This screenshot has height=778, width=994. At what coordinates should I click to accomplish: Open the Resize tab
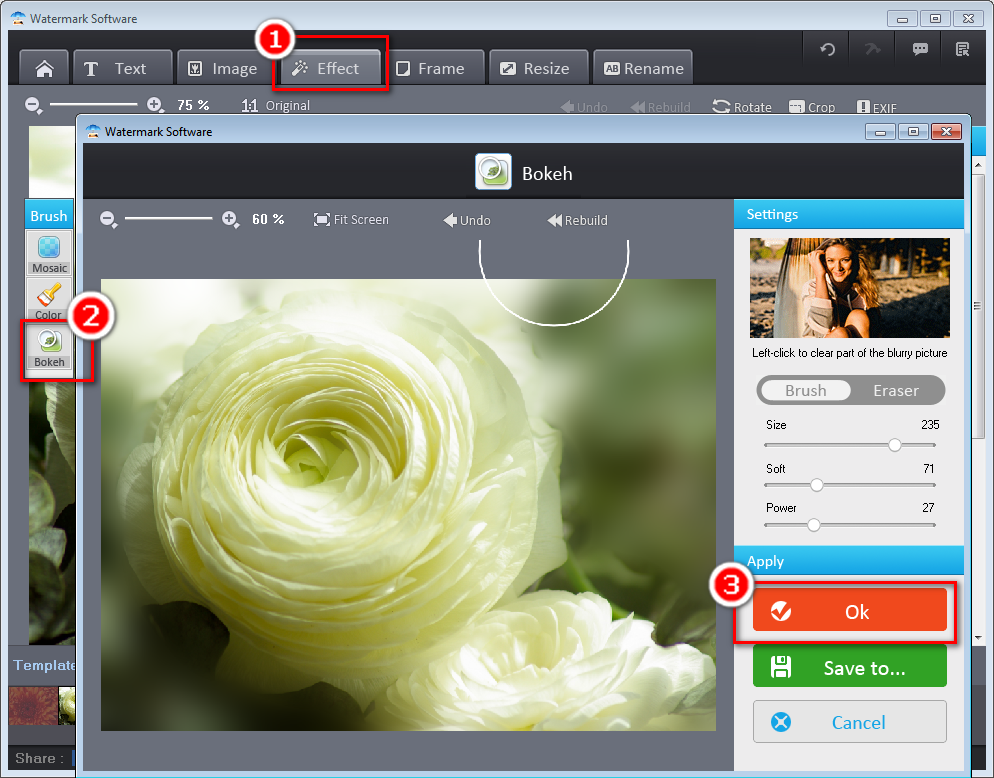point(538,68)
